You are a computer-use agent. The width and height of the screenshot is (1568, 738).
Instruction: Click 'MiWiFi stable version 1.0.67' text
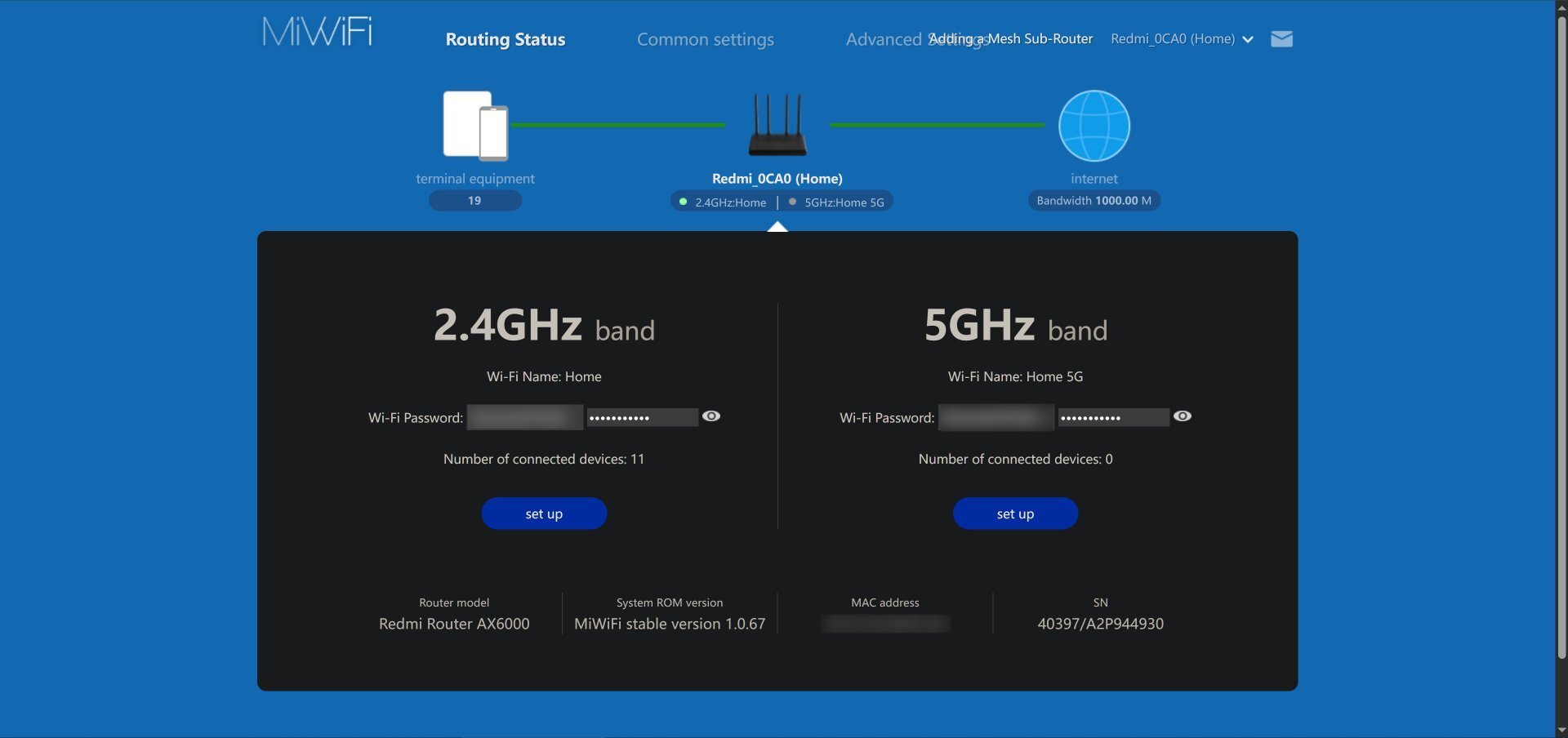(x=670, y=624)
